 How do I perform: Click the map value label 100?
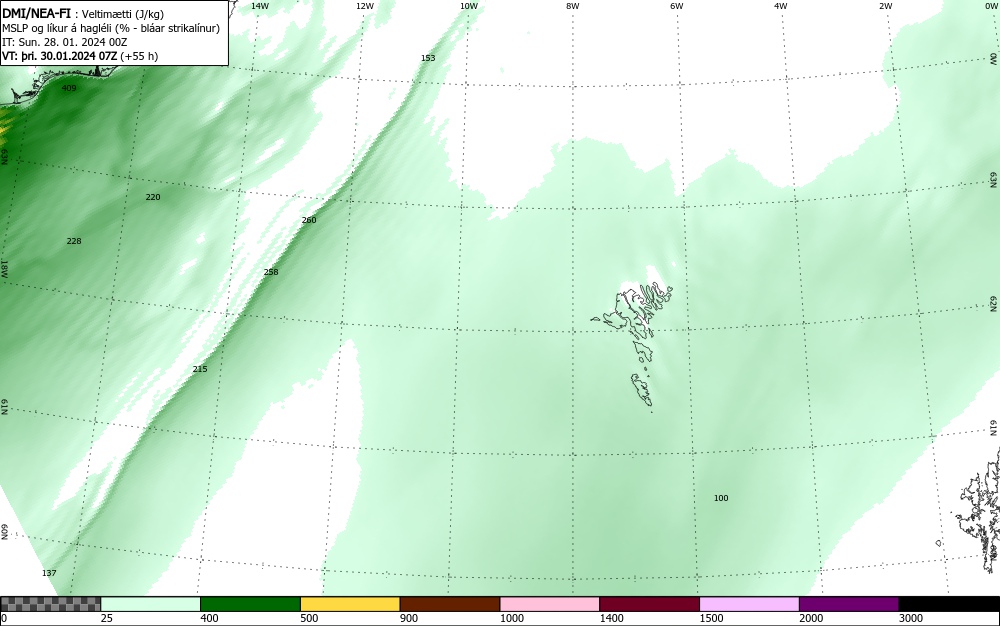(721, 498)
